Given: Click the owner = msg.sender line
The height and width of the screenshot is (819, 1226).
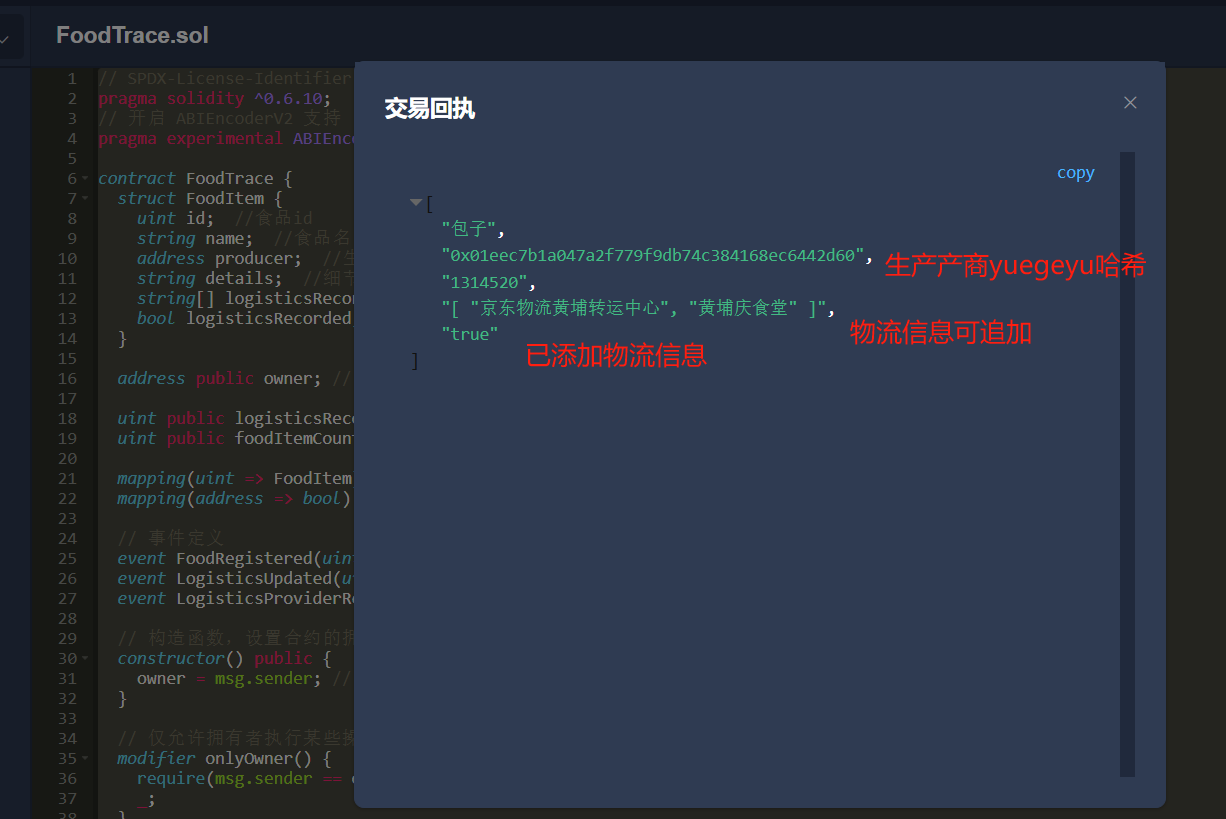Looking at the screenshot, I should pos(245,678).
